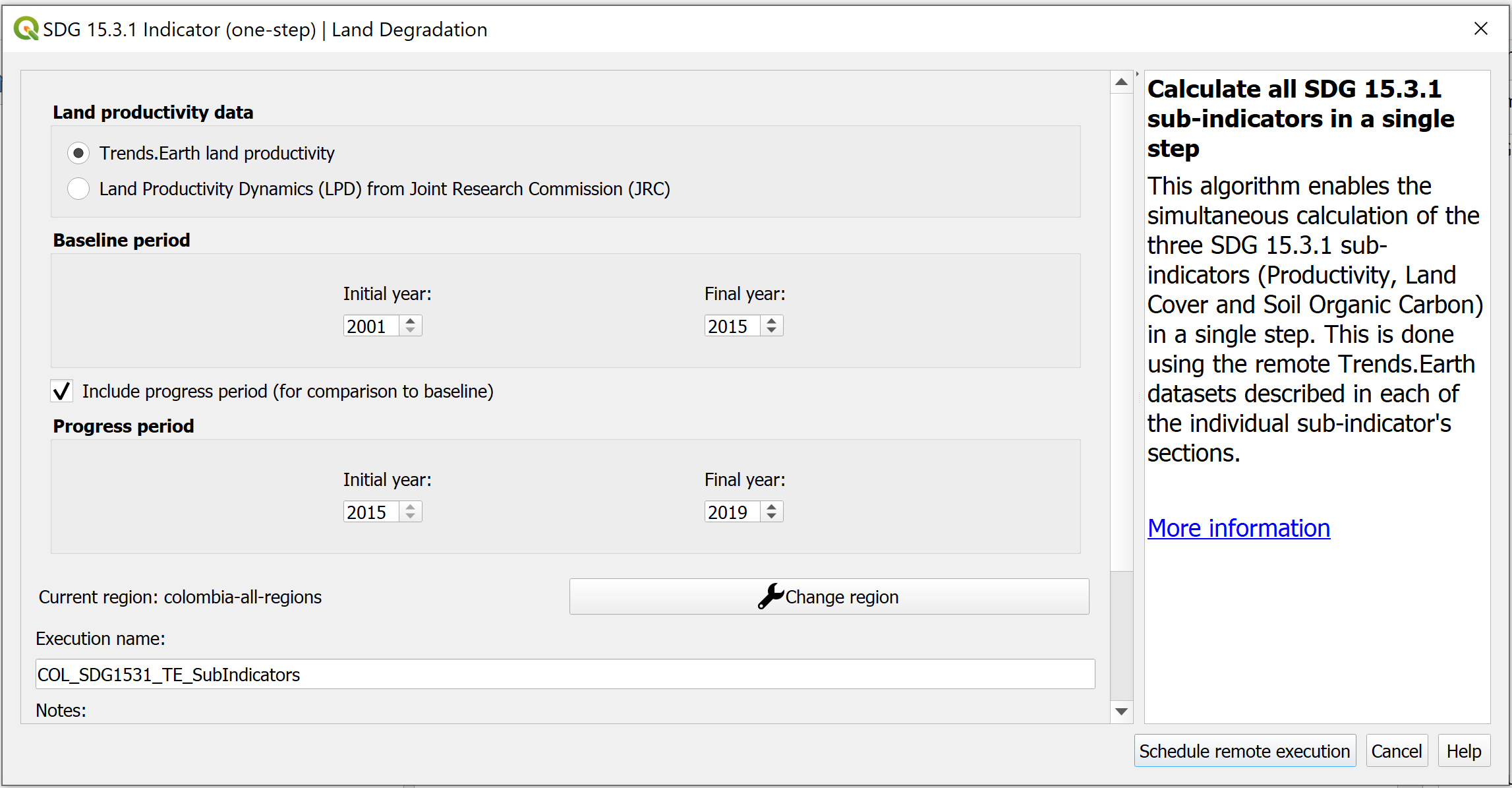The width and height of the screenshot is (1512, 788).
Task: Increase baseline initial year with up arrow
Action: tap(410, 320)
